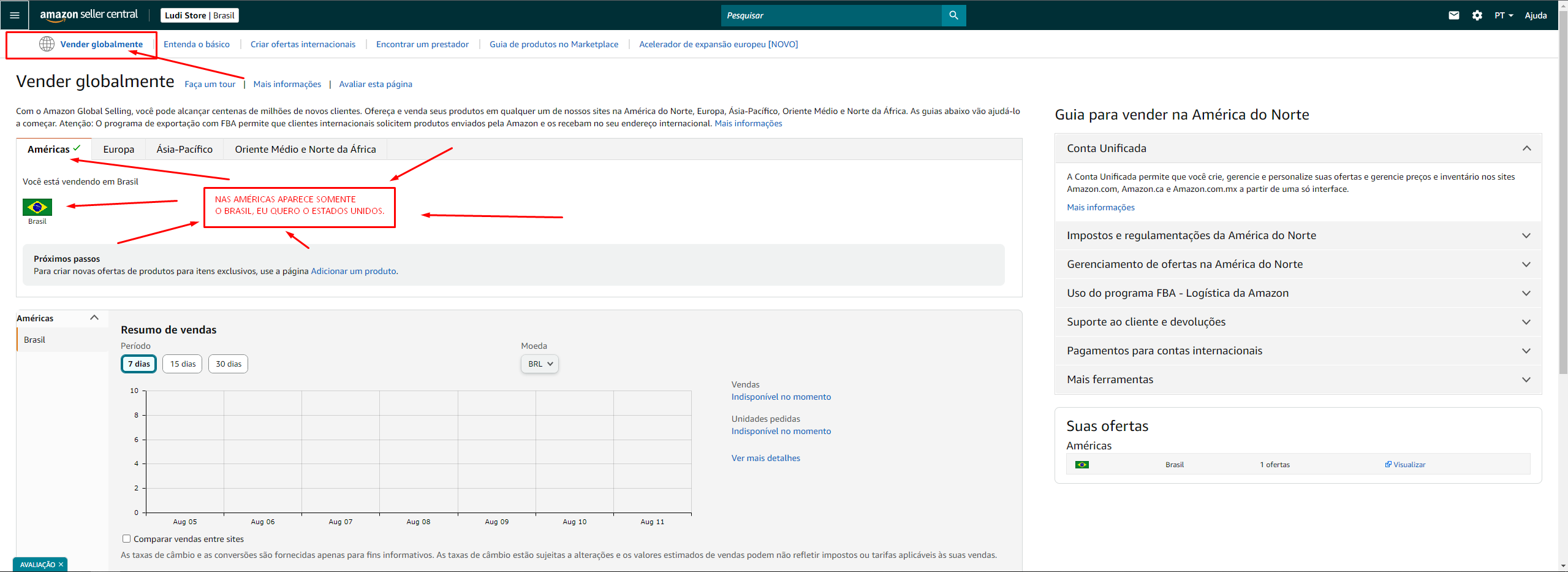Expand Suporte ao cliente e devoluções
1568x572 pixels.
(1298, 322)
